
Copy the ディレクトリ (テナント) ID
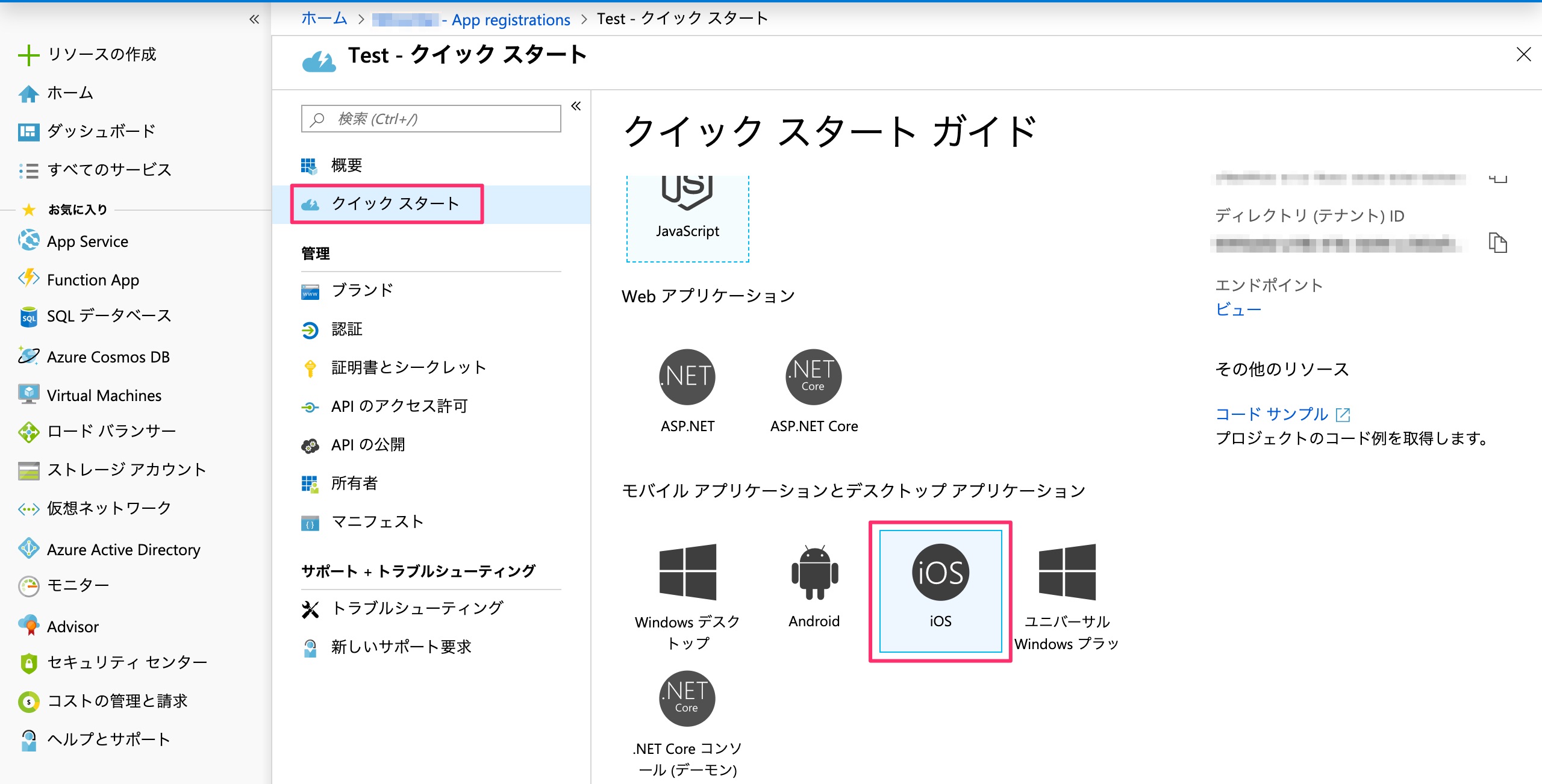[x=1499, y=243]
